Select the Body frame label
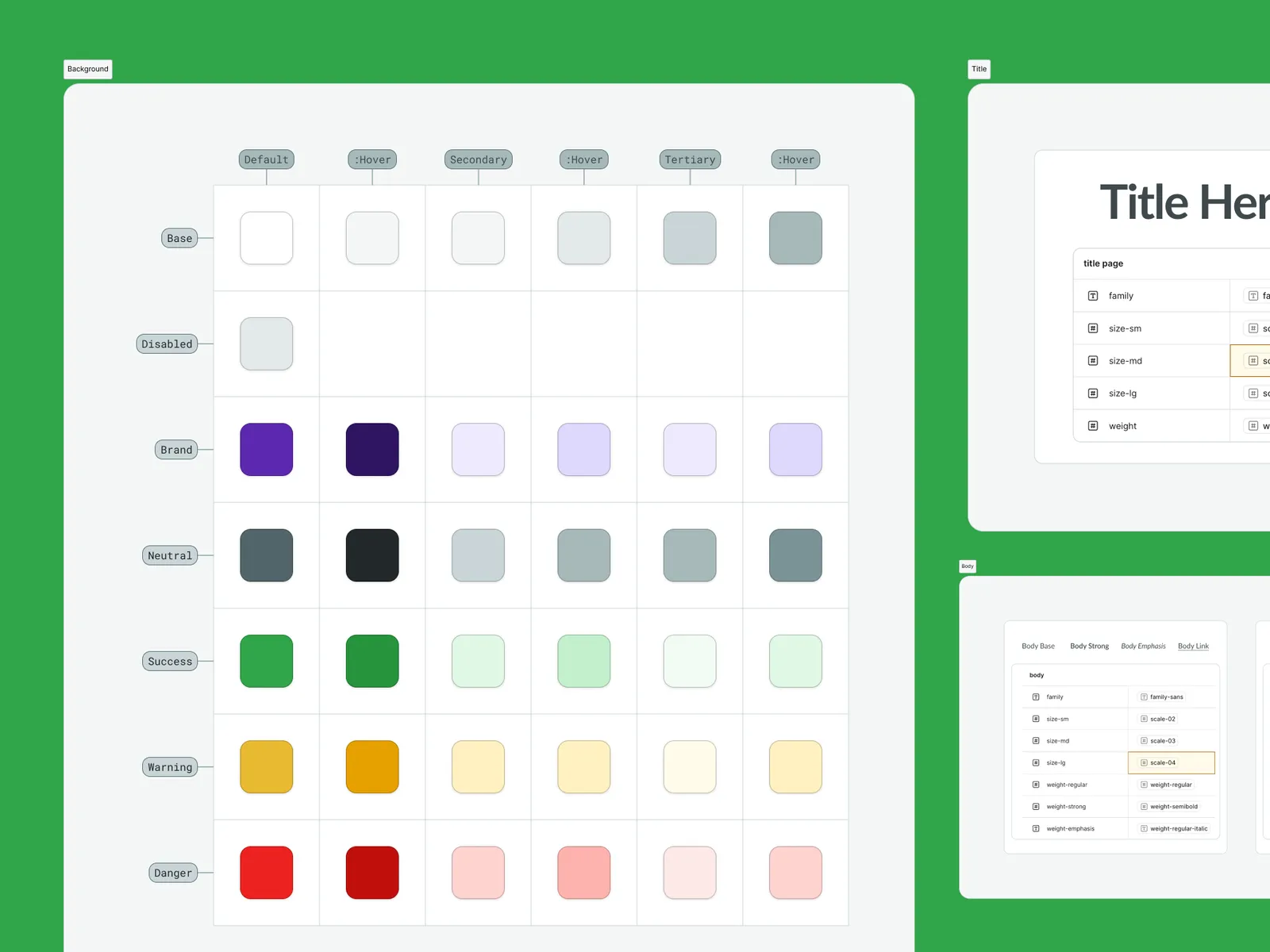This screenshot has height=952, width=1270. tap(968, 566)
